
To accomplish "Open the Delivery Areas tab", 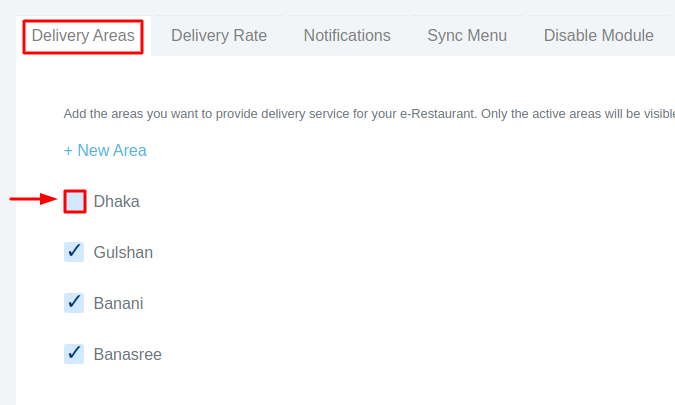I will point(83,36).
